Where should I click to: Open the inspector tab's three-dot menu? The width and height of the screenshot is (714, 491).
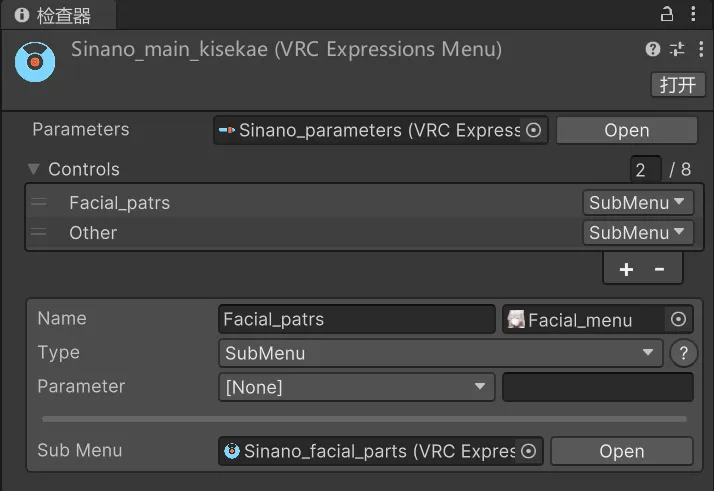pyautogui.click(x=693, y=14)
